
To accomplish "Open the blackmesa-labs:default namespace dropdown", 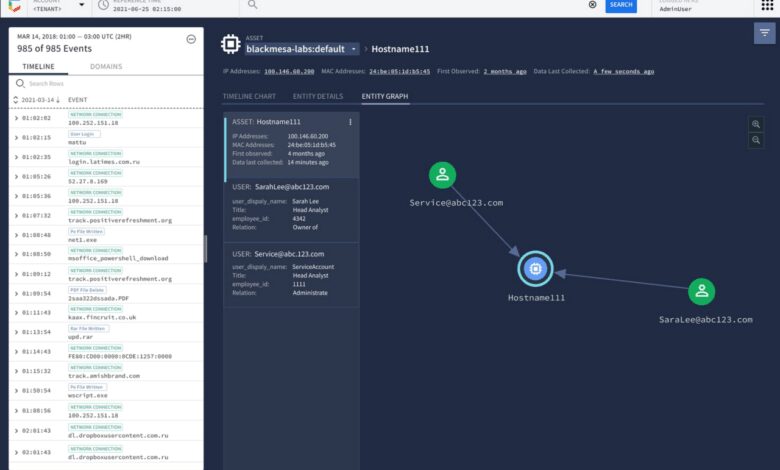I will click(301, 49).
